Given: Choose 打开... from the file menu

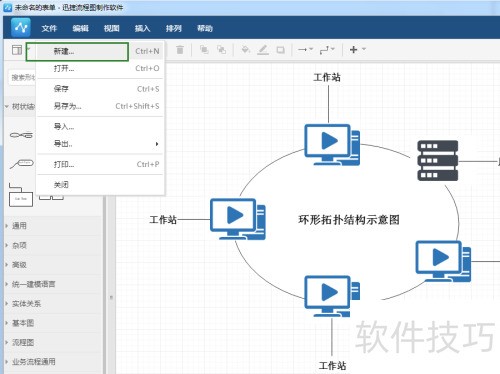Looking at the screenshot, I should [x=100, y=68].
